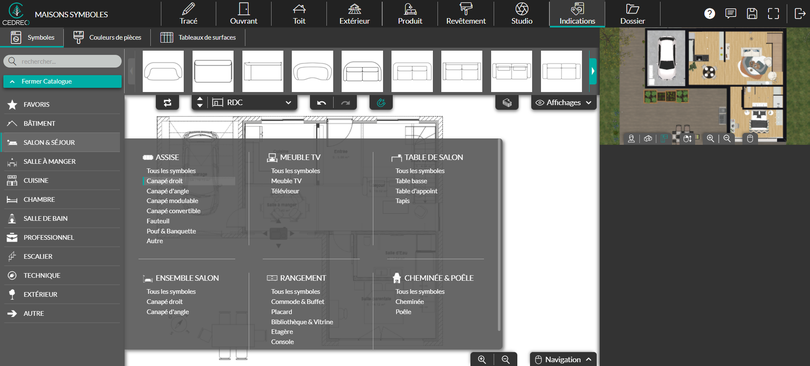Redo the last undone action
This screenshot has height=366, width=810.
[345, 103]
